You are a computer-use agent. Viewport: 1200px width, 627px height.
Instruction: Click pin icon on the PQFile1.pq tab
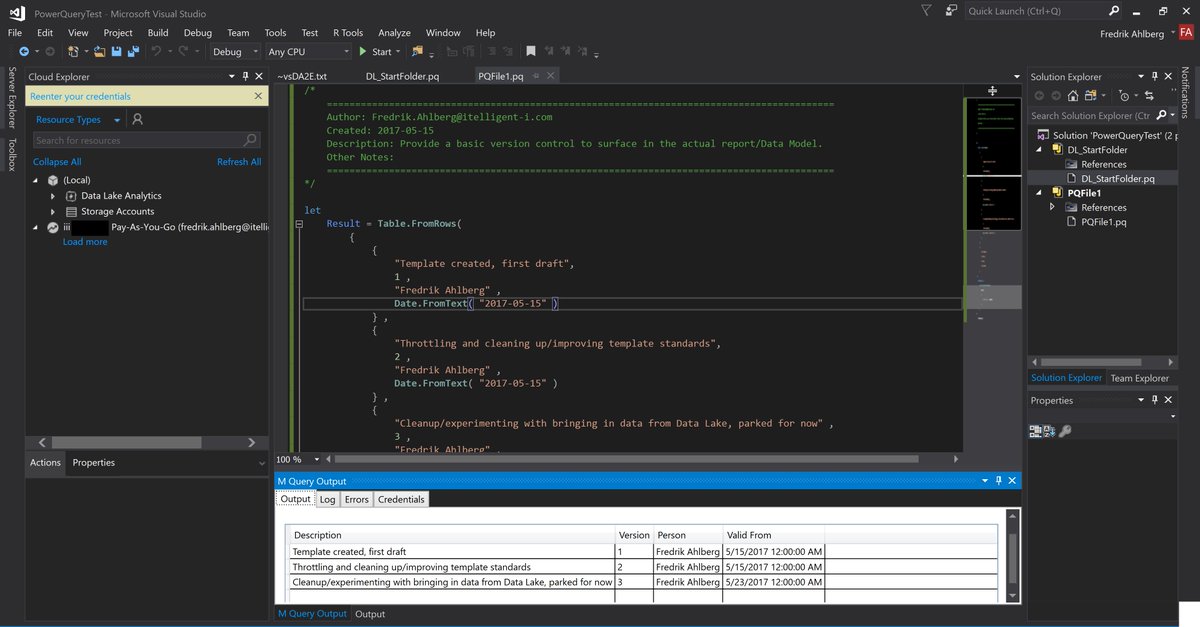coord(535,76)
